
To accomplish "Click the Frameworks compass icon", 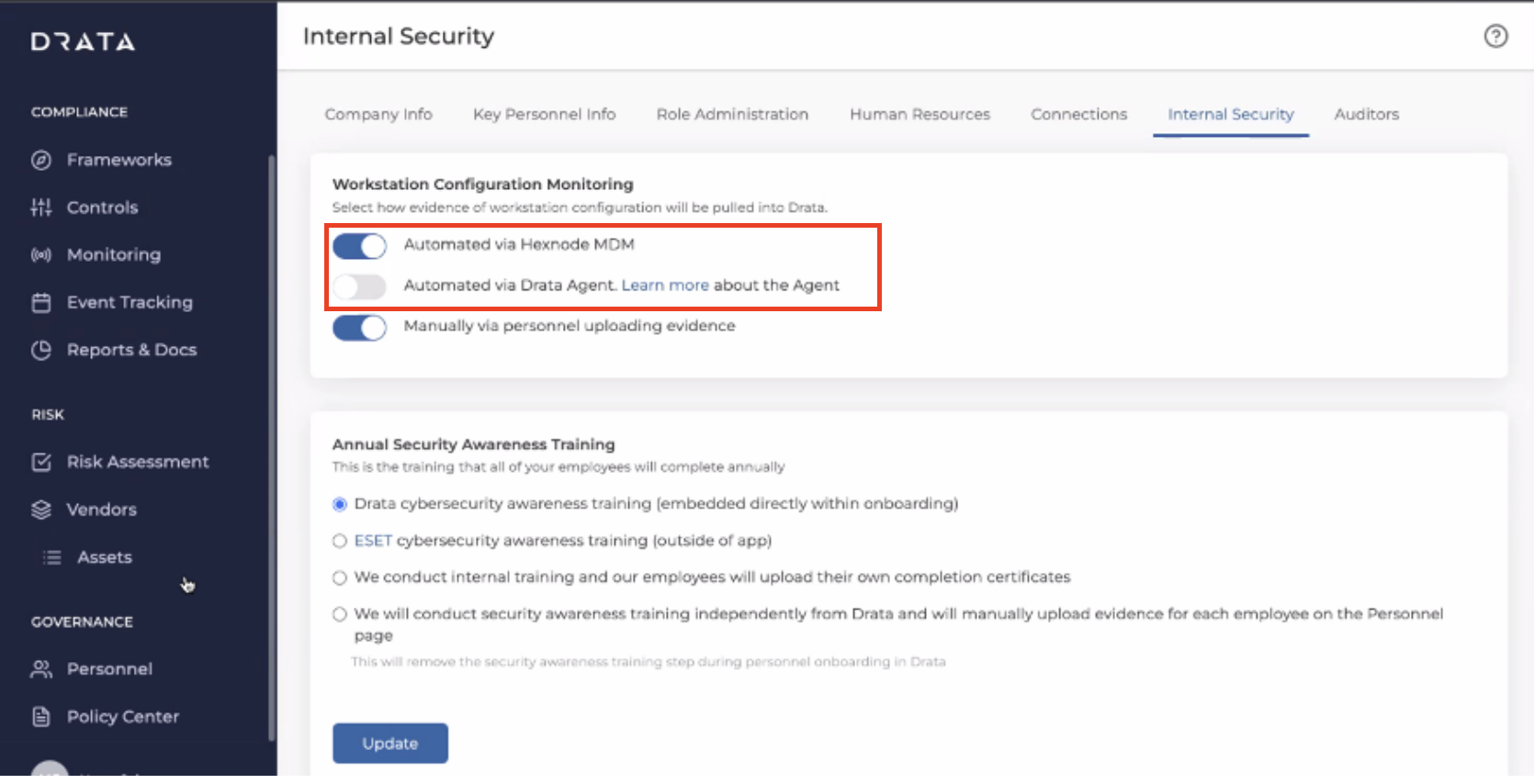I will [41, 160].
